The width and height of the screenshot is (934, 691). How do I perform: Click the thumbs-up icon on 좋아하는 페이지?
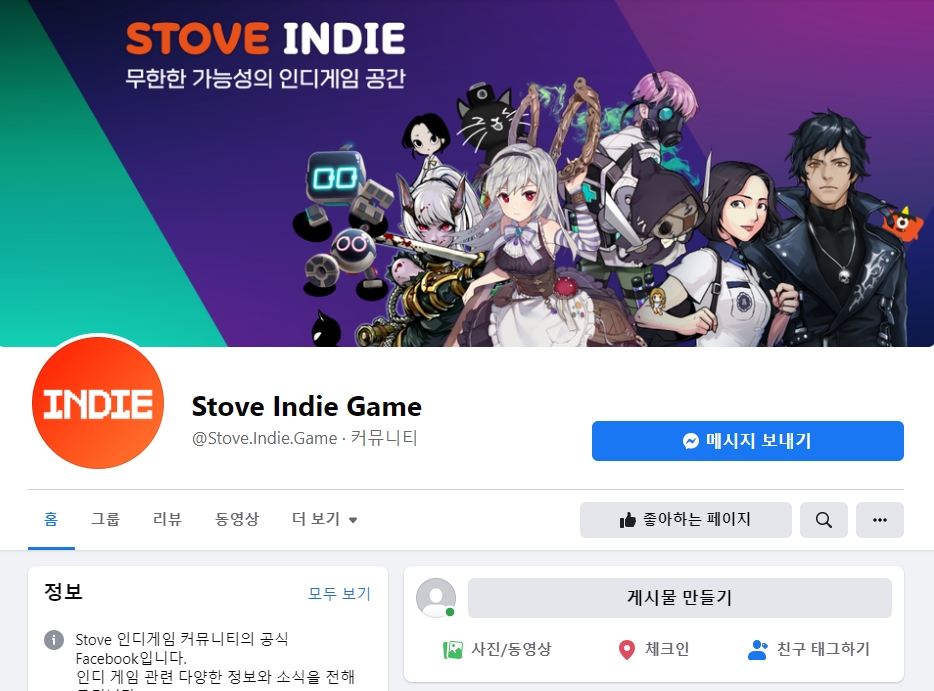coord(628,521)
